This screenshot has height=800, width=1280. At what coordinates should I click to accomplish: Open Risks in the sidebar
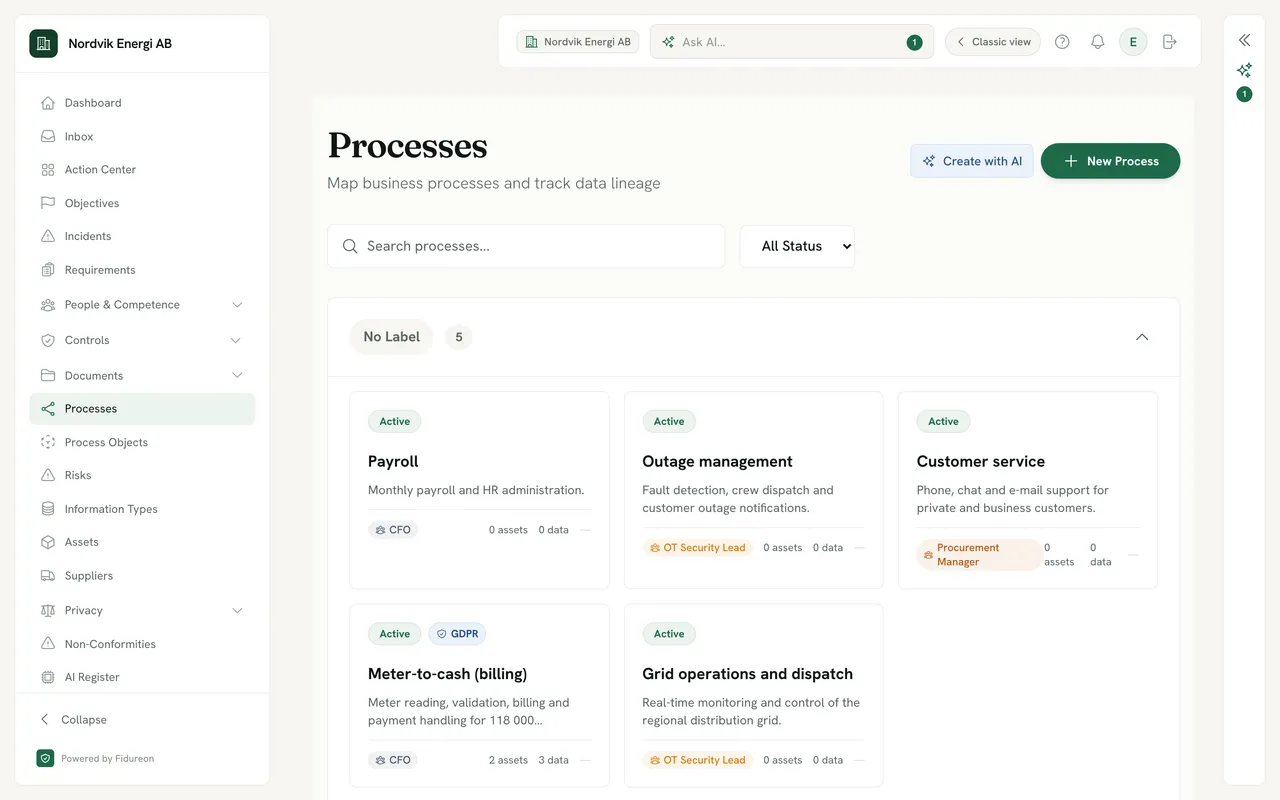coord(142,475)
